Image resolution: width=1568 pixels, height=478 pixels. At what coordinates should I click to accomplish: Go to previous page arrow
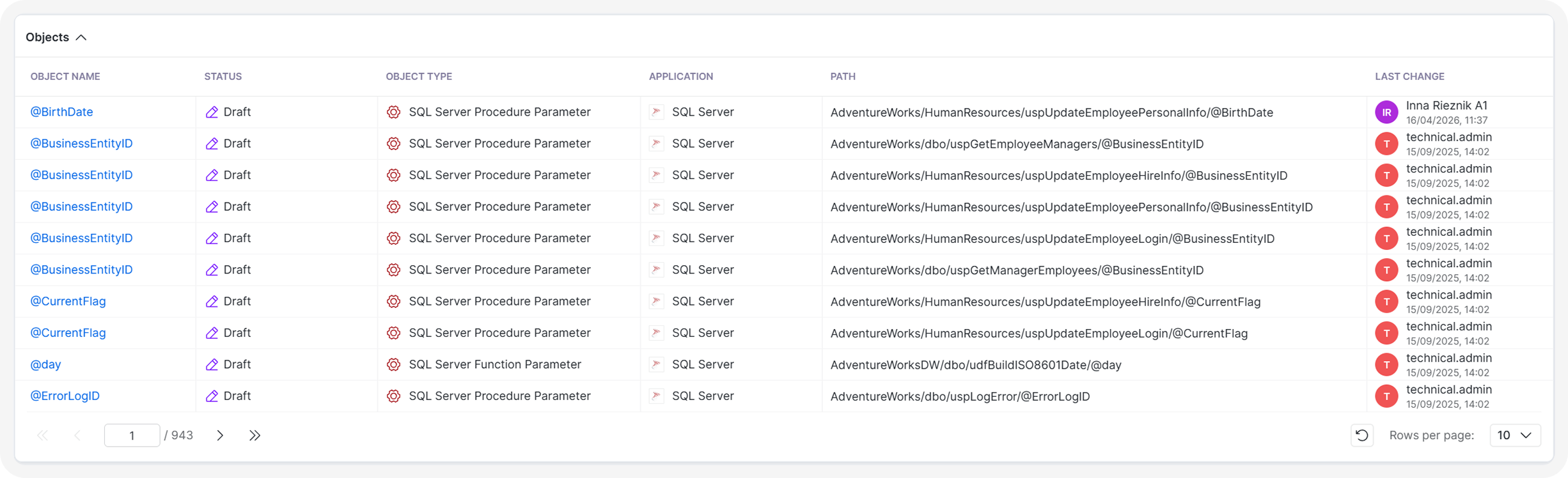coord(77,435)
